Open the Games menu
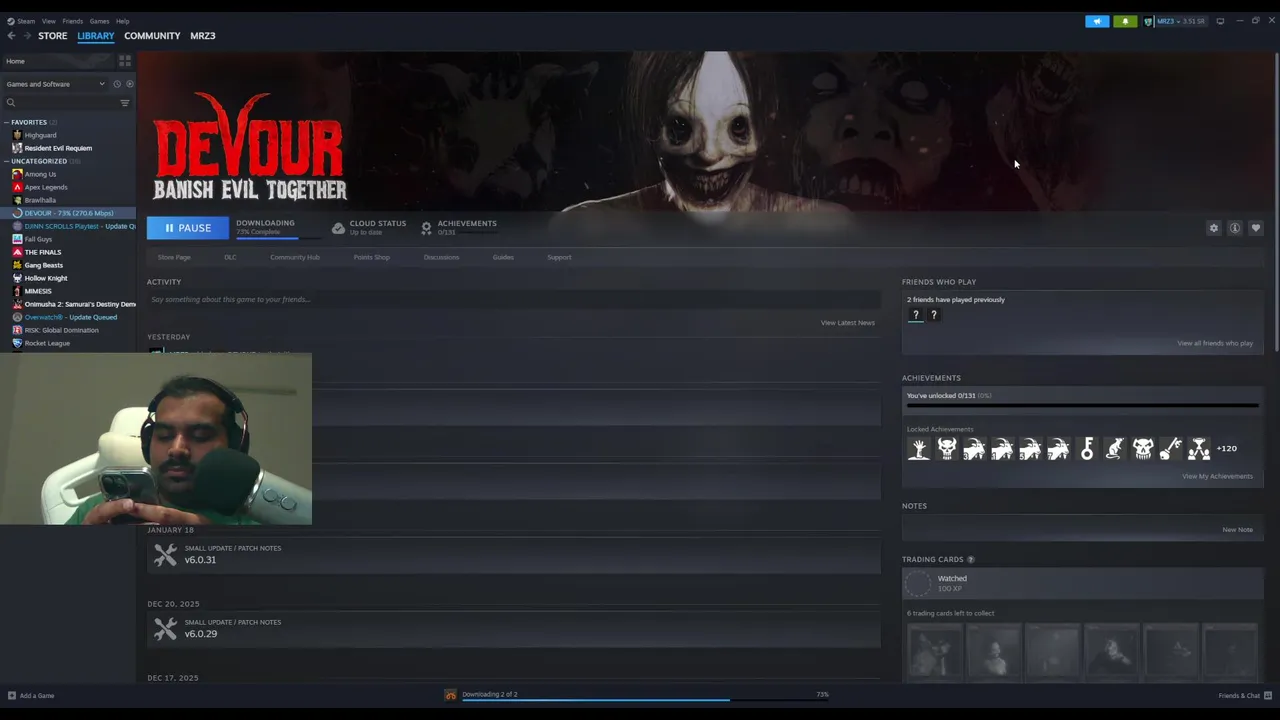1280x720 pixels. 99,21
